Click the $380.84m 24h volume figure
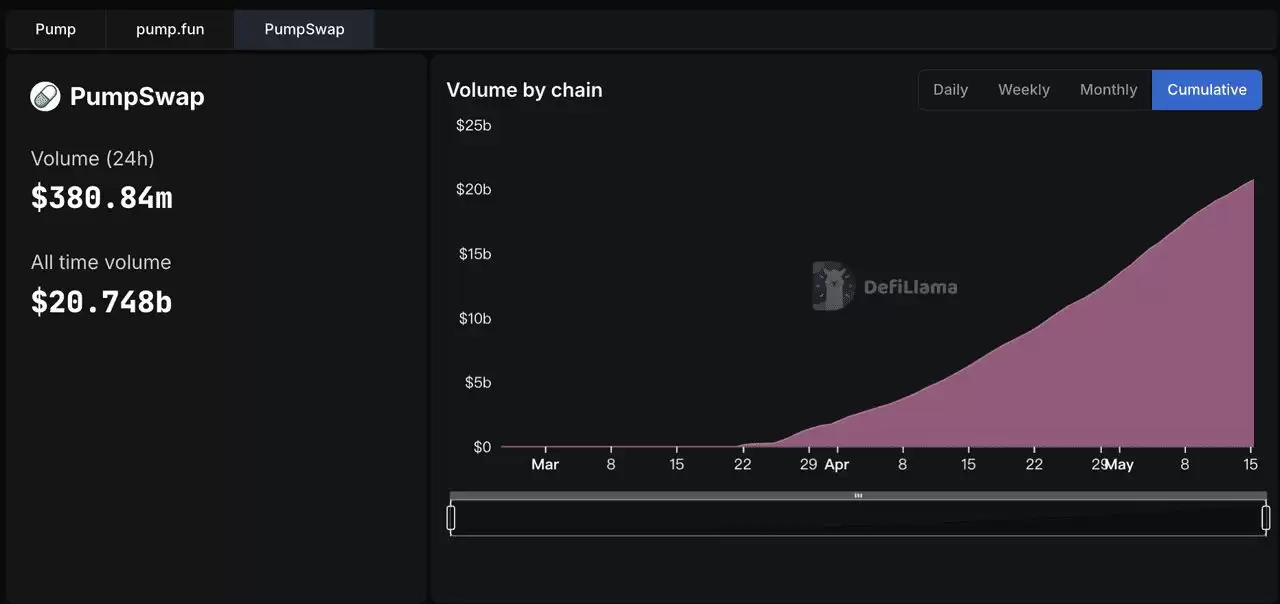Viewport: 1280px width, 604px height. point(101,197)
